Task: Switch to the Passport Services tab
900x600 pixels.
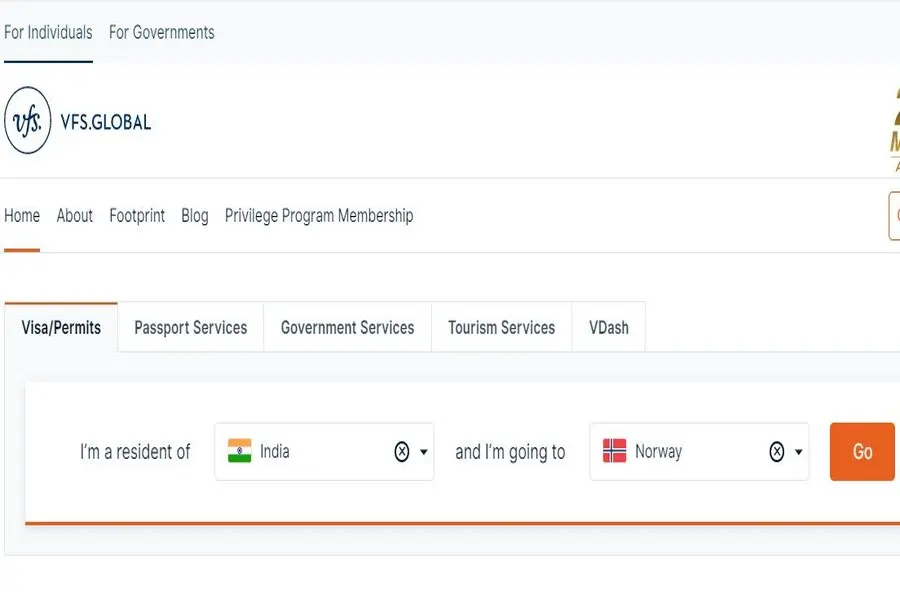Action: [191, 327]
